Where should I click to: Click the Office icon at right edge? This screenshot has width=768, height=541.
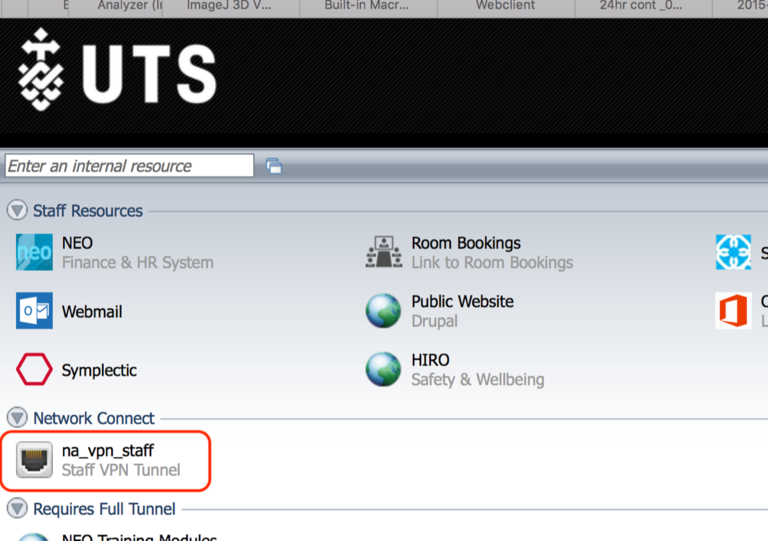click(734, 311)
